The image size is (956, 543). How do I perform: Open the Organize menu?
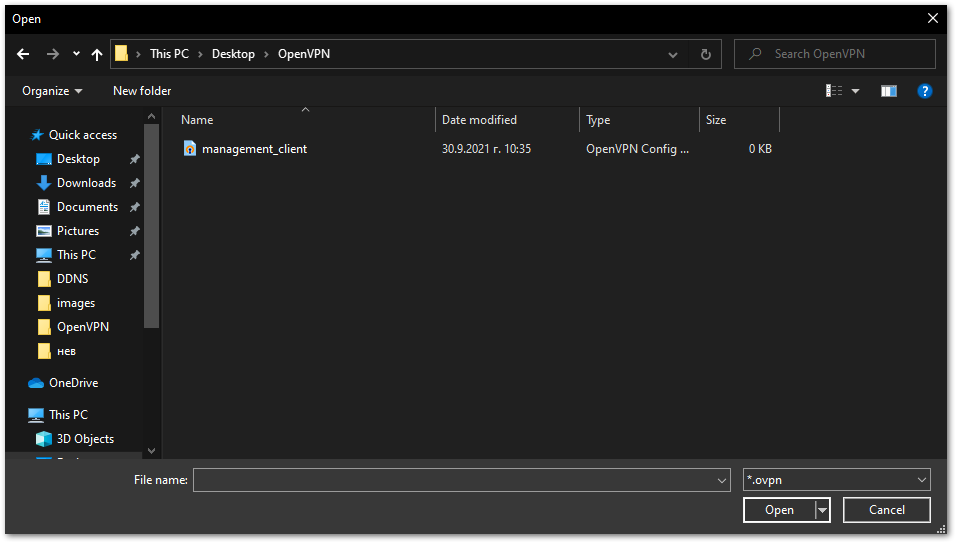click(x=52, y=91)
